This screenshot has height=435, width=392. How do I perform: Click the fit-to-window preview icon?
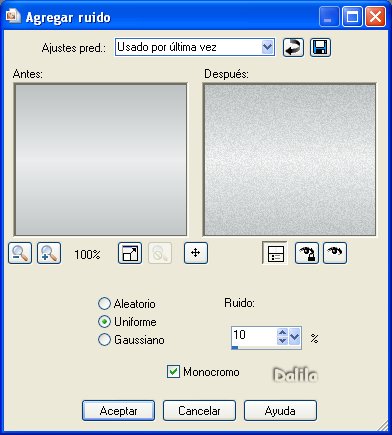[x=130, y=253]
